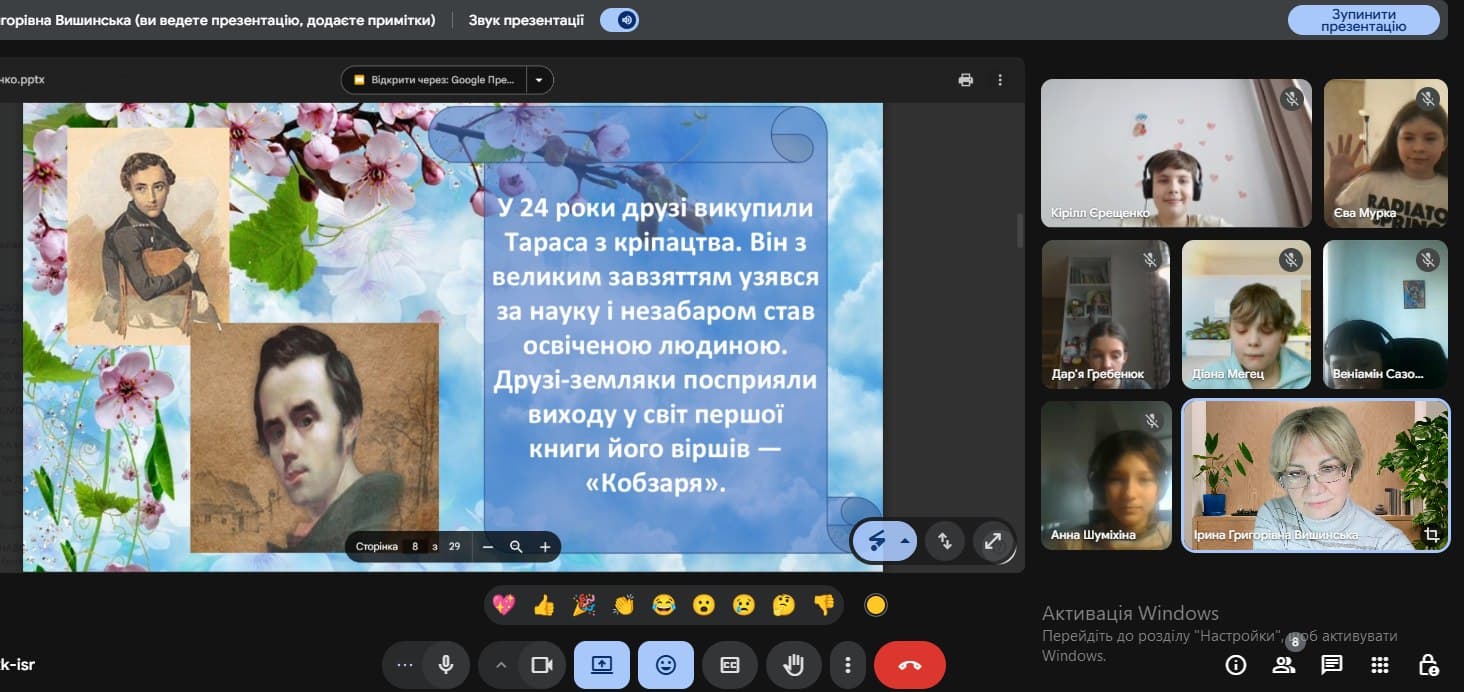This screenshot has height=692, width=1464.
Task: Click the «Кобзаря» slide text
Action: point(655,483)
